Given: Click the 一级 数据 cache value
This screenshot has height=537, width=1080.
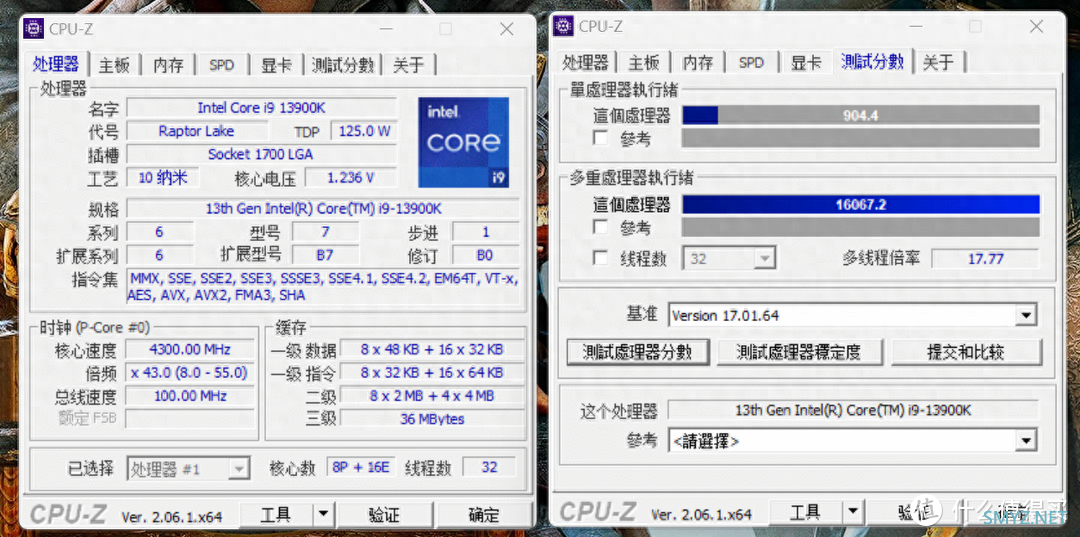Looking at the screenshot, I should coord(433,350).
